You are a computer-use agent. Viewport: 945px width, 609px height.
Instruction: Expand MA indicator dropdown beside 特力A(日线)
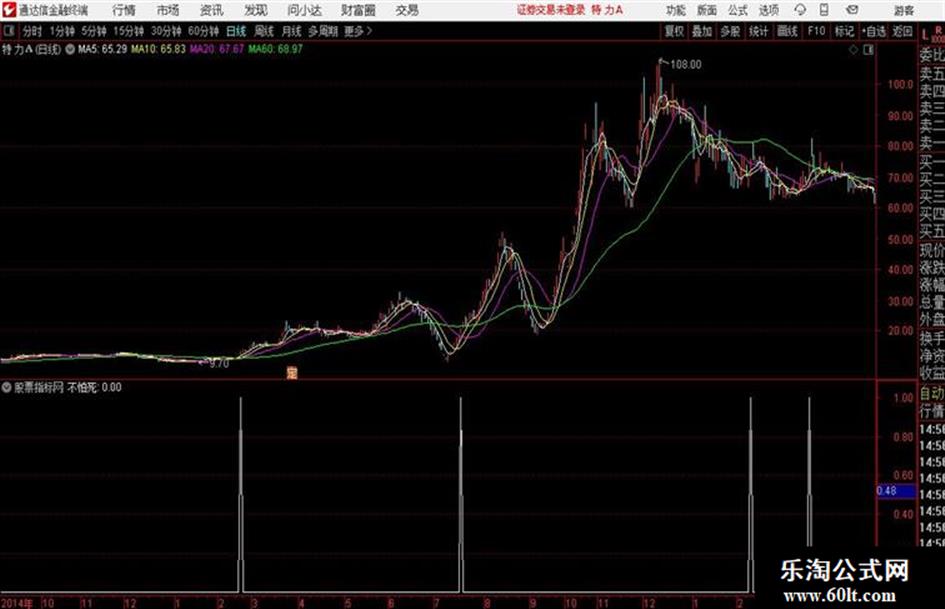[70, 49]
